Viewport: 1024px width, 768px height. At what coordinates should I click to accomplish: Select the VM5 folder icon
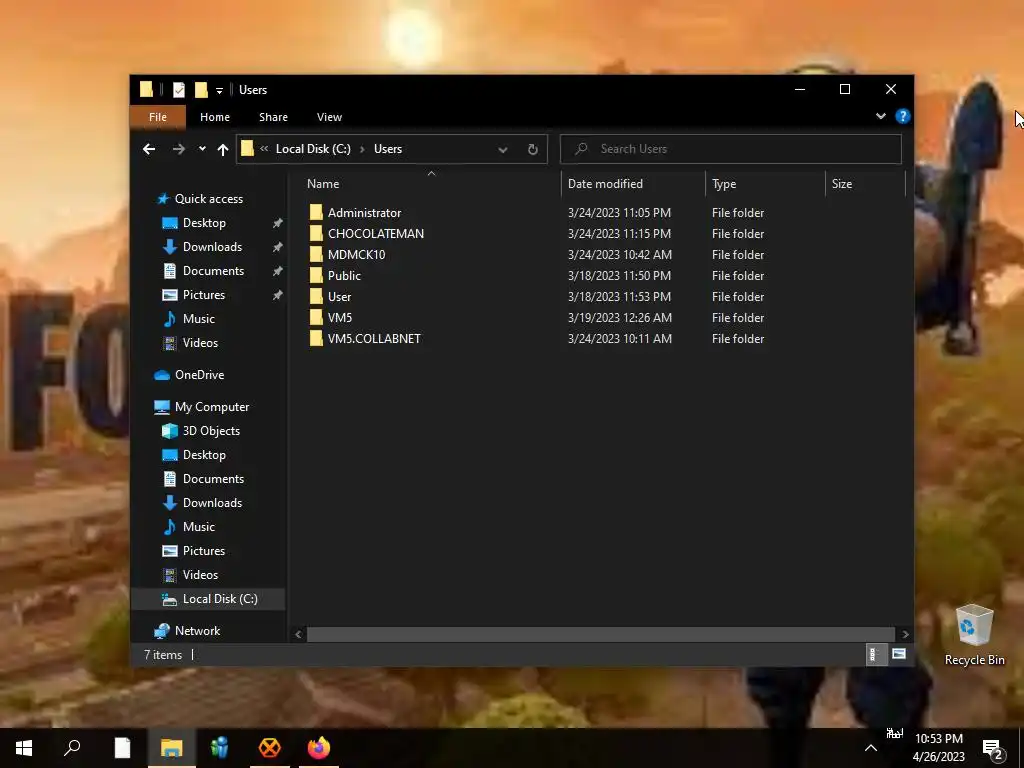click(316, 317)
